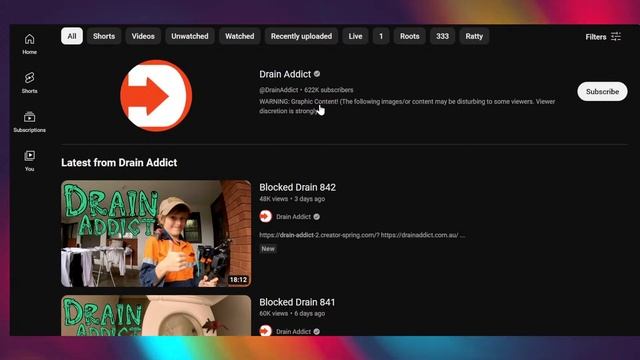This screenshot has height=360, width=640.
Task: Click the @DrainAddict 622K subscribers text
Action: click(x=306, y=90)
